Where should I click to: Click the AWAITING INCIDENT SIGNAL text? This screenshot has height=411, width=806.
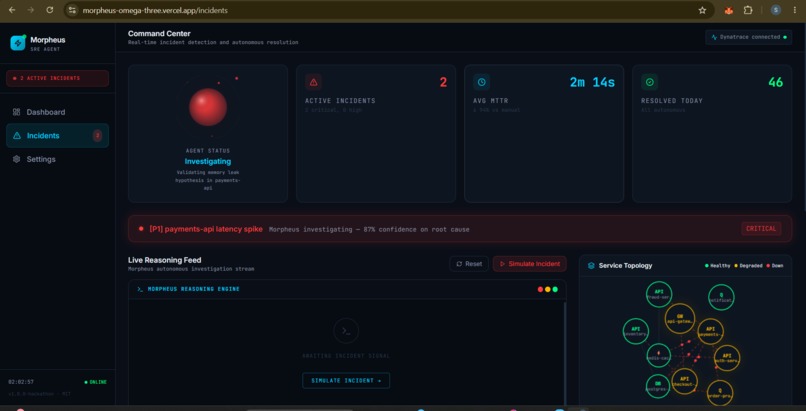pos(346,356)
